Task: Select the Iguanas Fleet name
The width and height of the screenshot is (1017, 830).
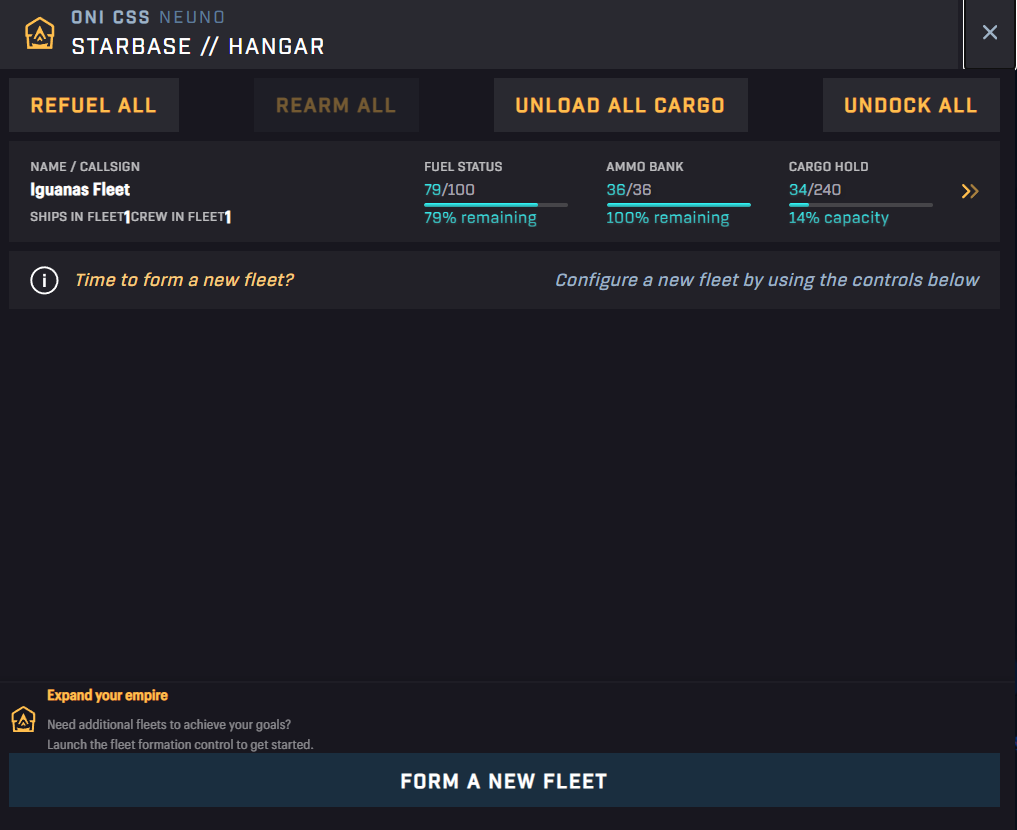Action: [80, 189]
